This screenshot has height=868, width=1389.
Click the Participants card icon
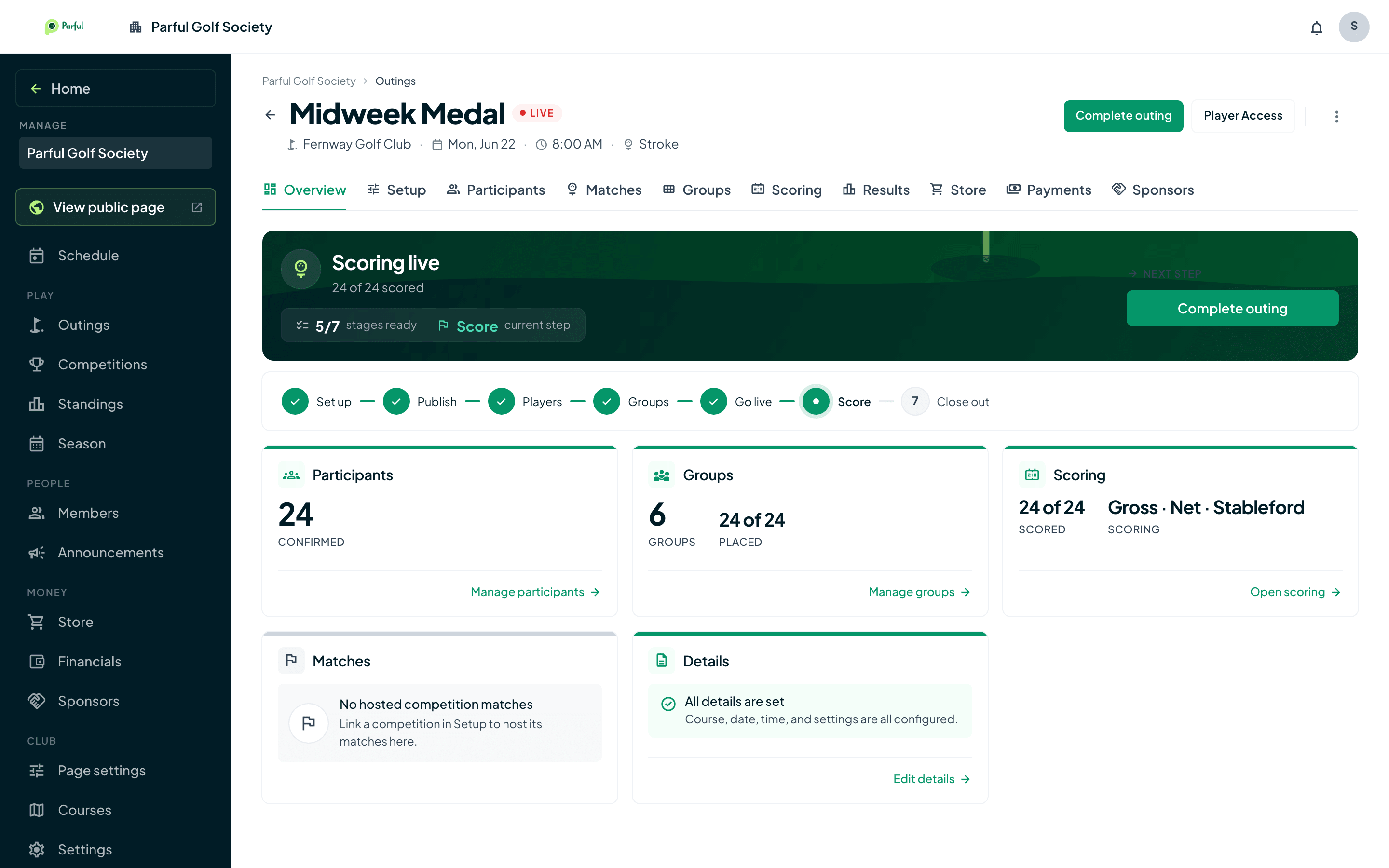point(292,475)
